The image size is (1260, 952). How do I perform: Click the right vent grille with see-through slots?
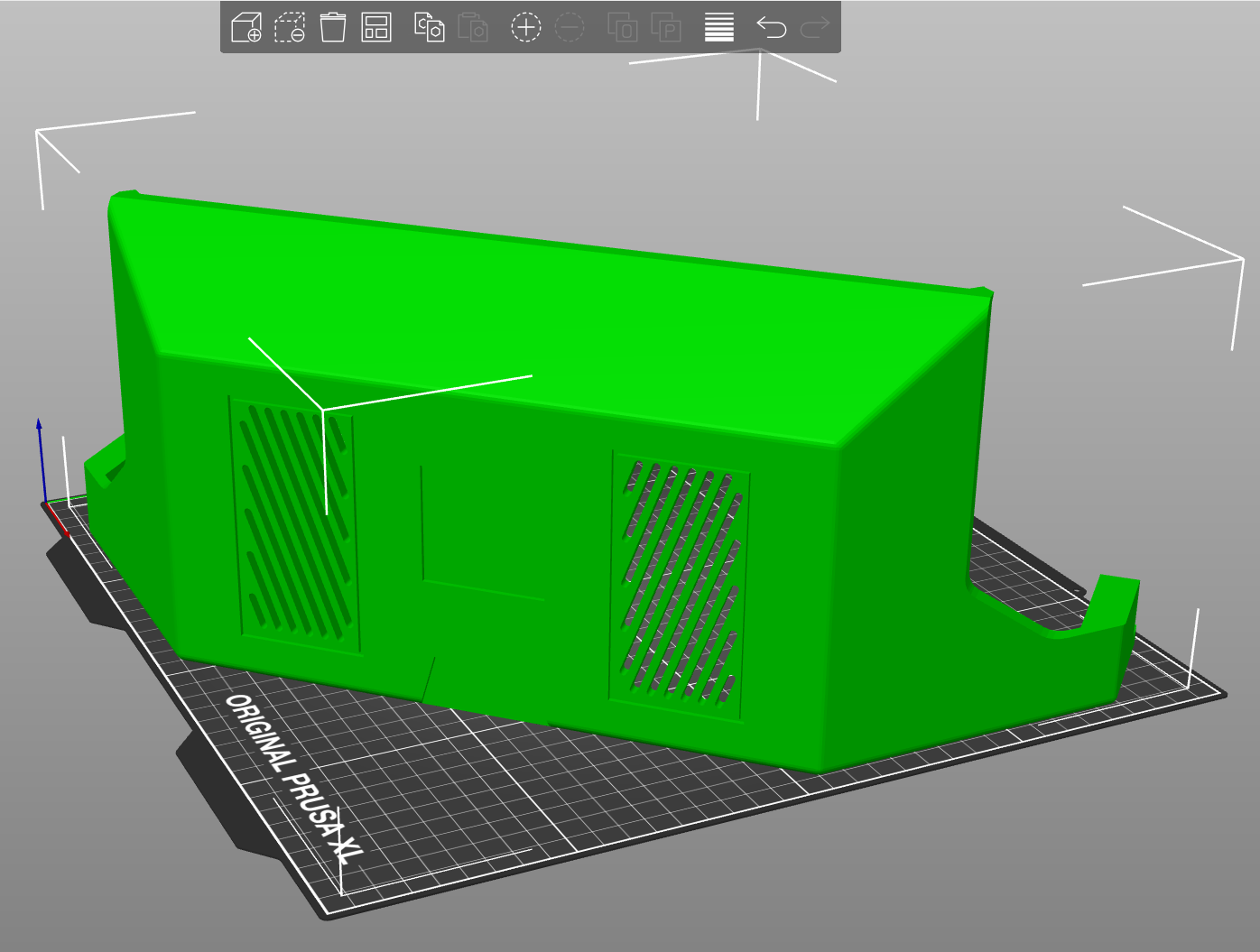680,586
